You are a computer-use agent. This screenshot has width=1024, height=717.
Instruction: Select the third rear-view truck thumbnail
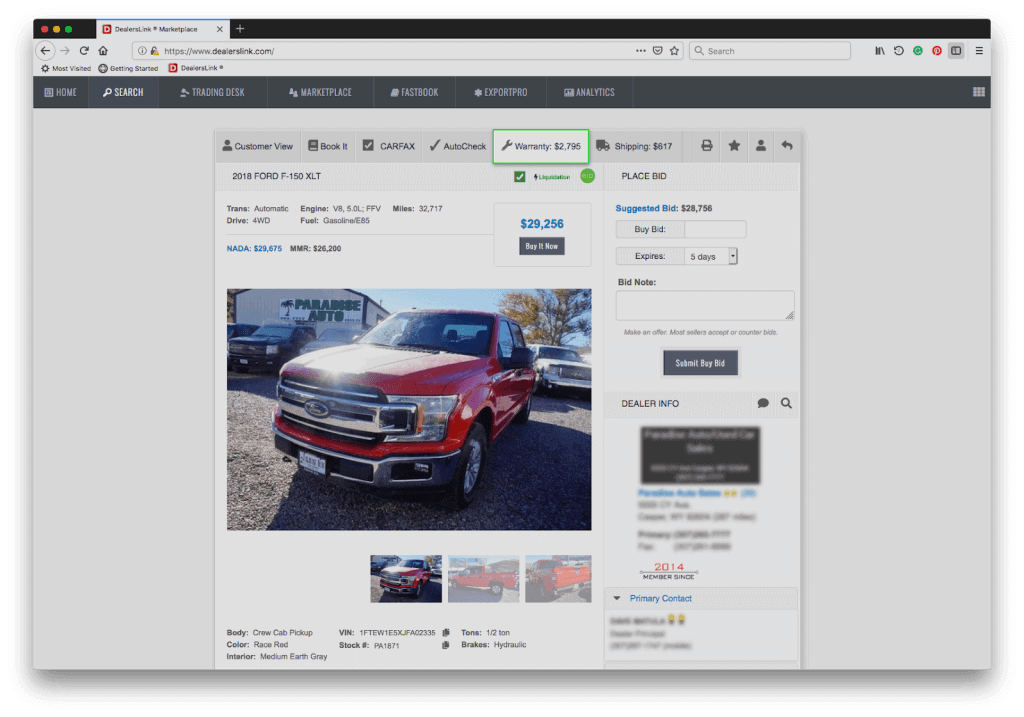[x=558, y=579]
